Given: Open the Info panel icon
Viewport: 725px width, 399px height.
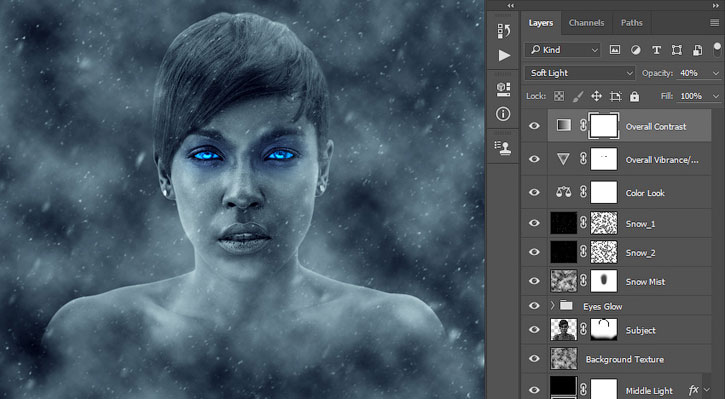Looking at the screenshot, I should tap(503, 114).
